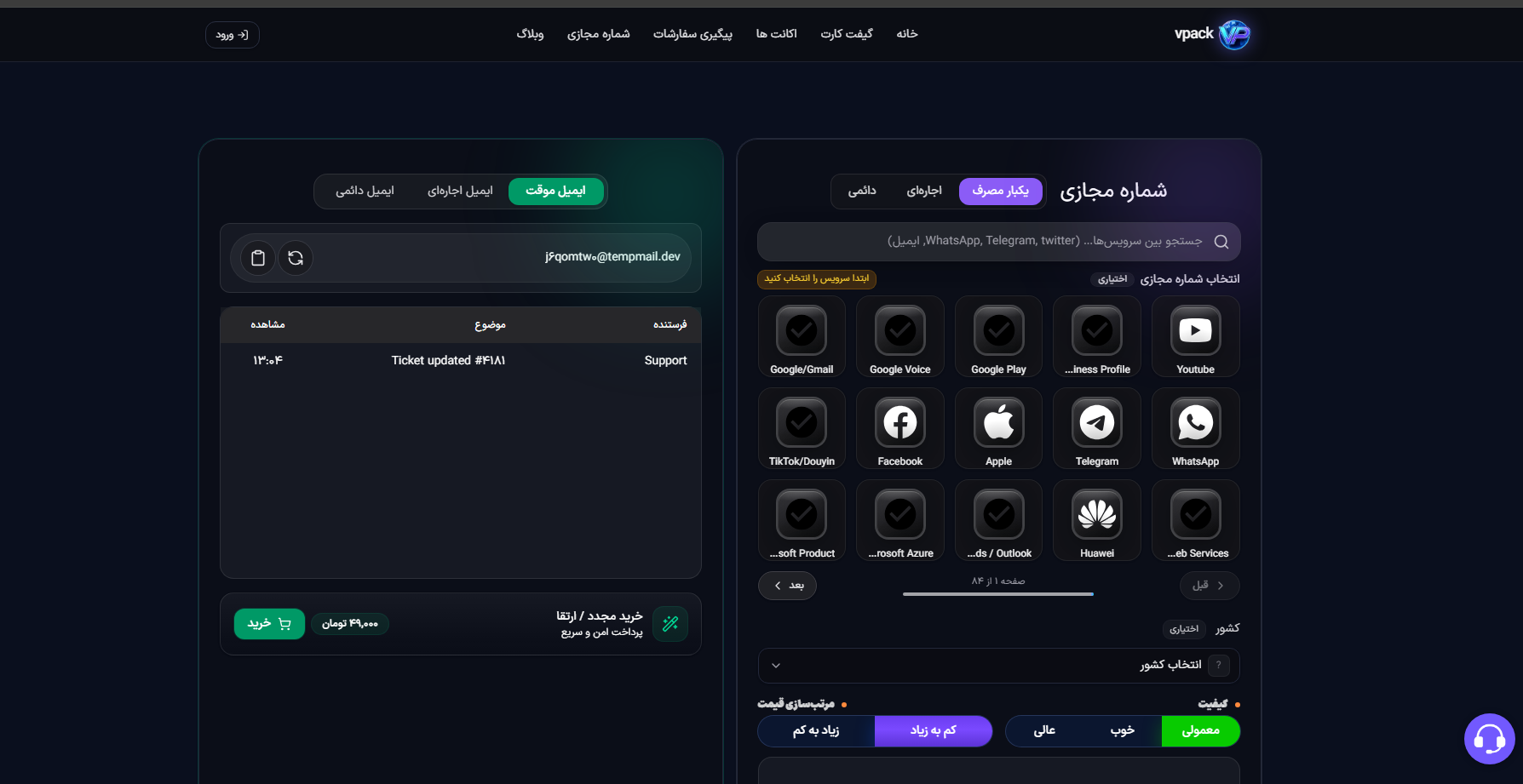This screenshot has width=1523, height=784.
Task: Choose the Apple service icon
Action: 998,424
